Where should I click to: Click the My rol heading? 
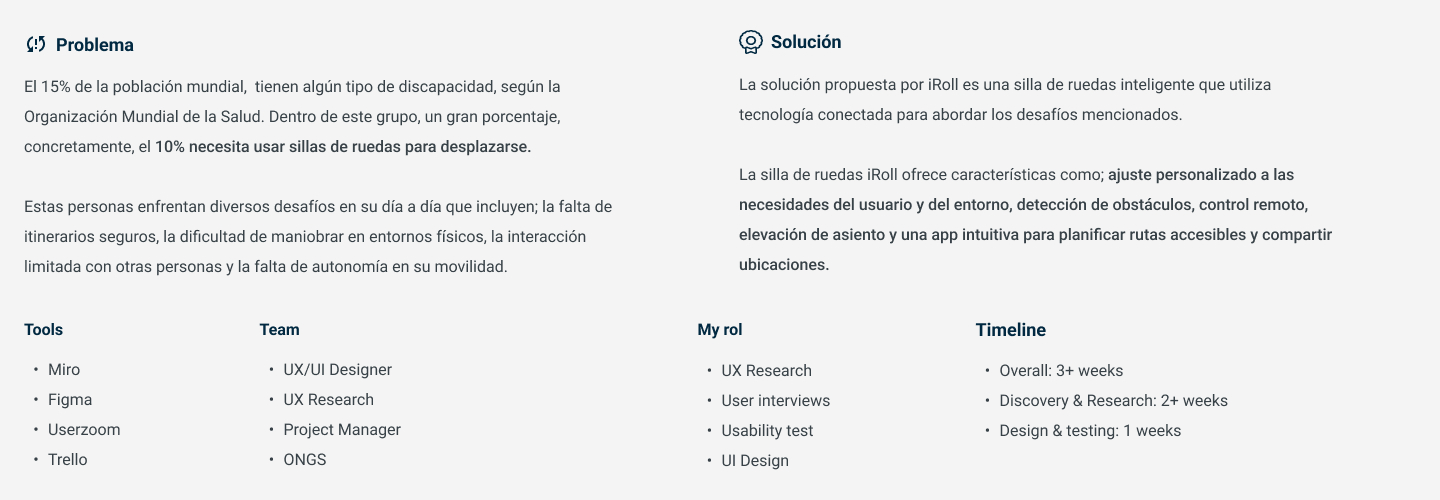coord(720,329)
